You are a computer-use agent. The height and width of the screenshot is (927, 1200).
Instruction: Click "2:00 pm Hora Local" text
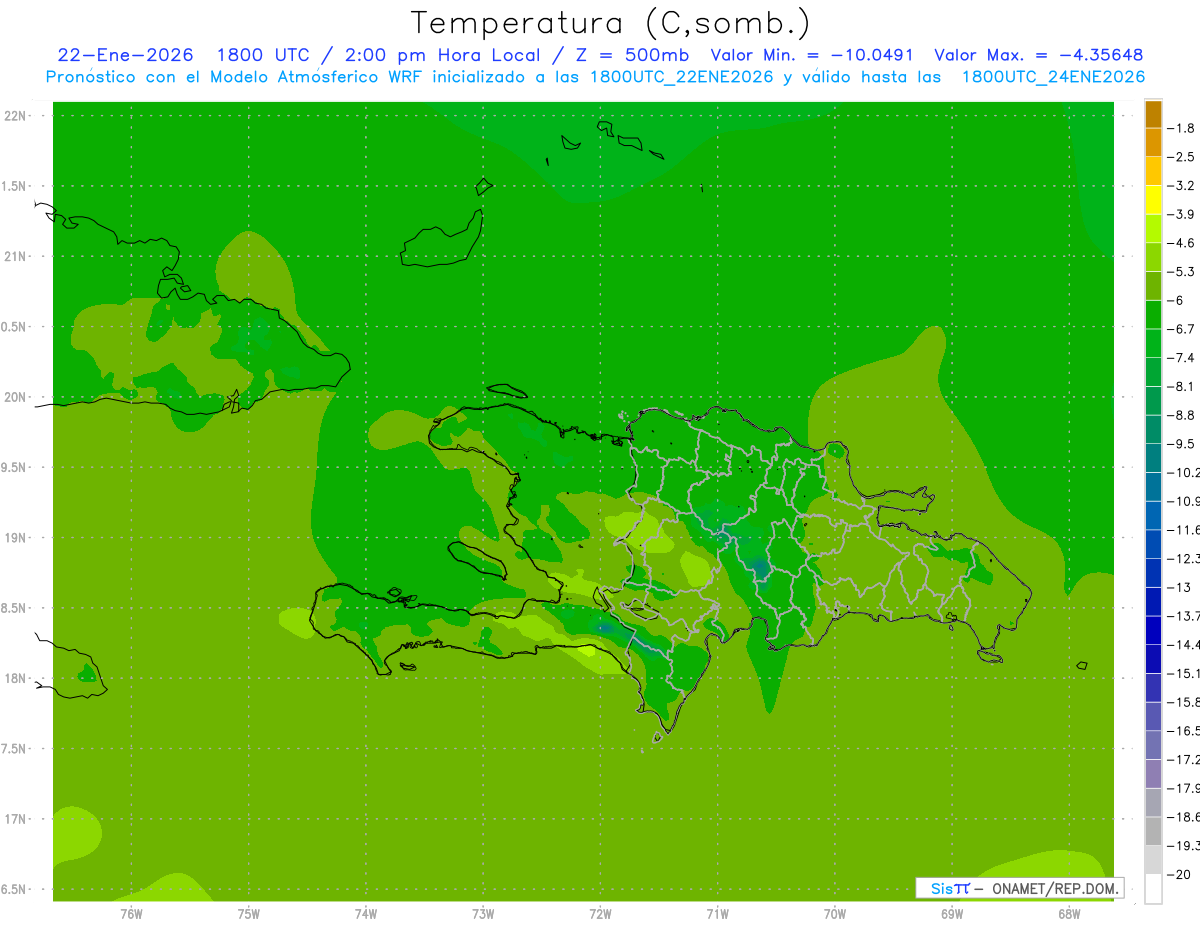pos(442,55)
